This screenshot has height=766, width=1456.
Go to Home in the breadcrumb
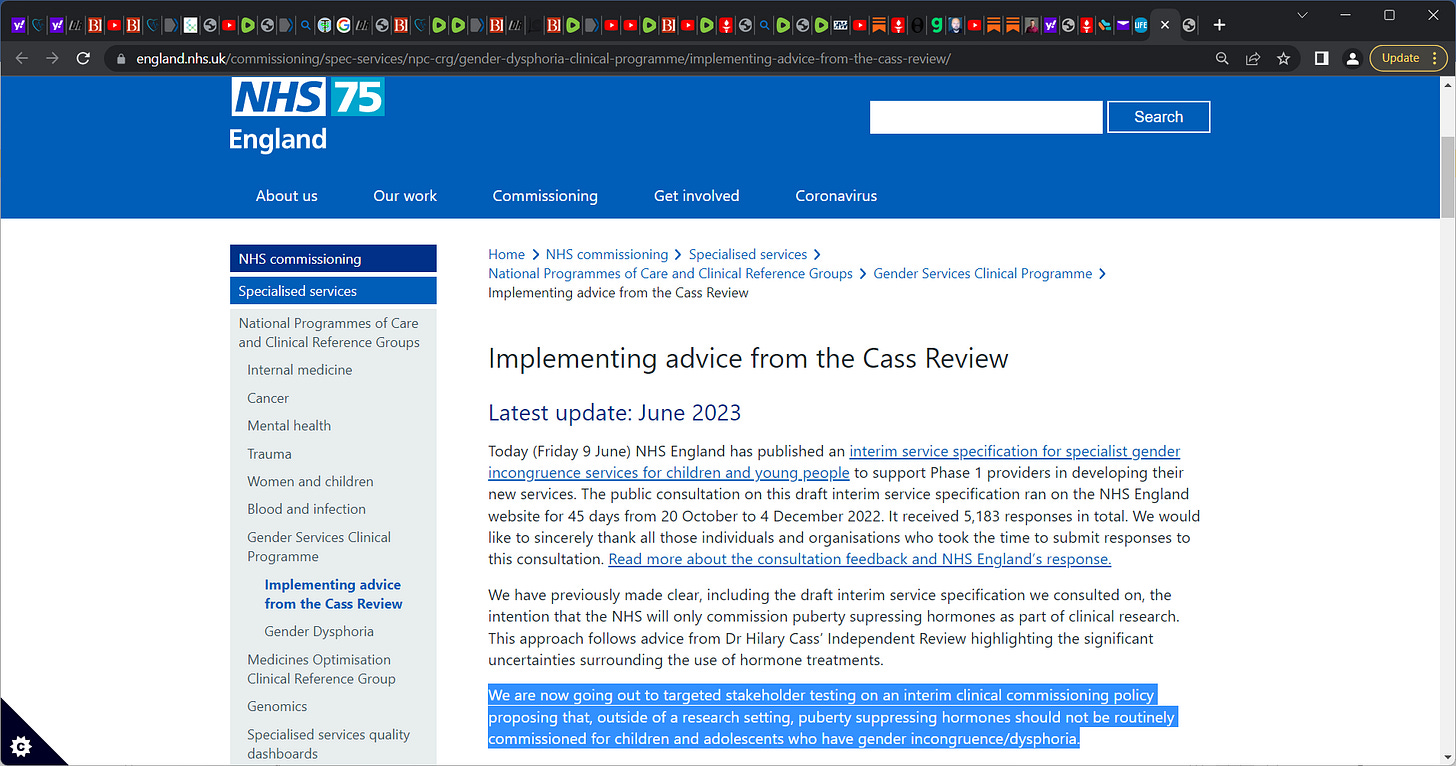[x=506, y=254]
